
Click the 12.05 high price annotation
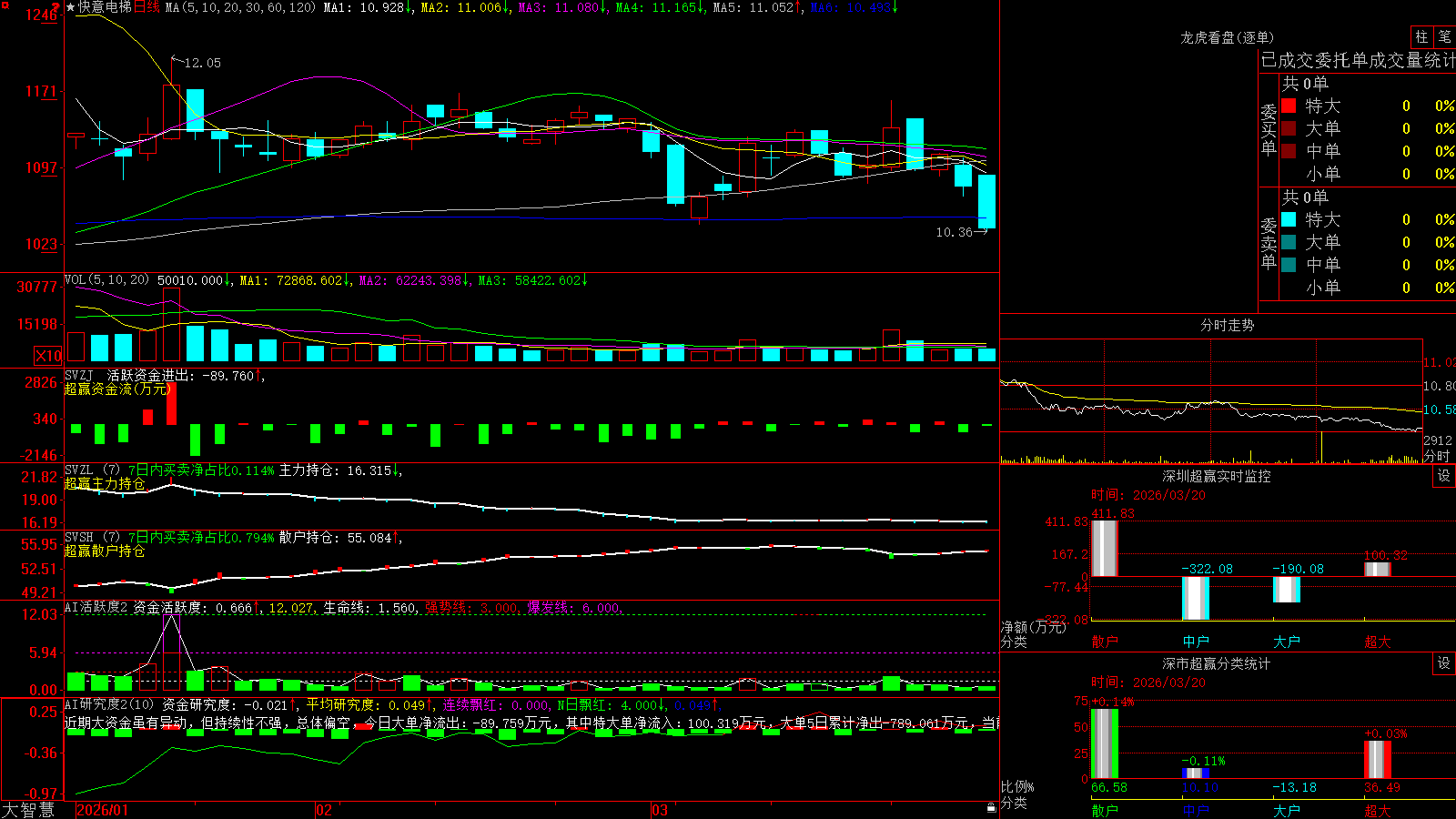click(202, 63)
